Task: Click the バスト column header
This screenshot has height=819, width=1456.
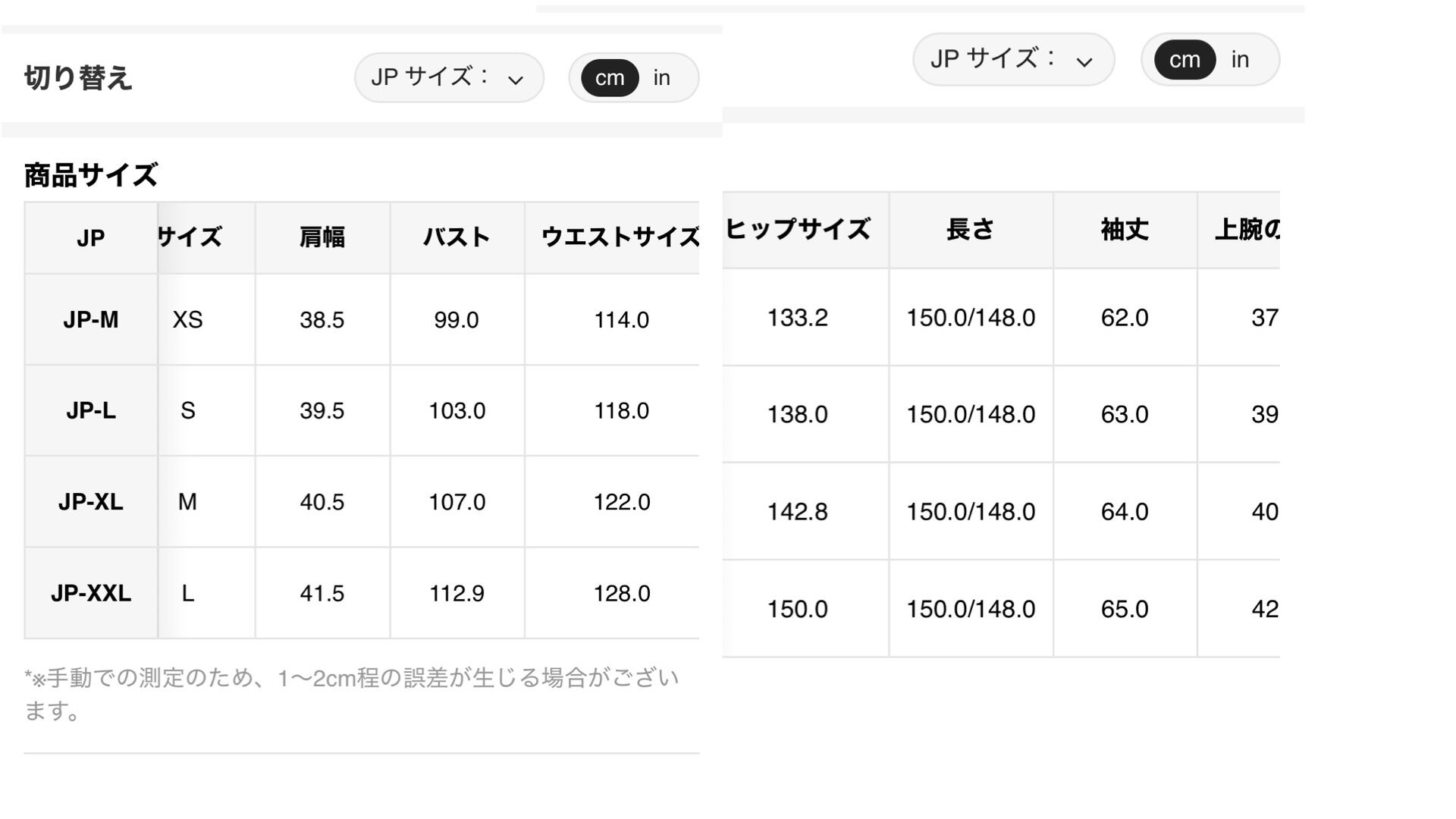Action: click(x=457, y=237)
